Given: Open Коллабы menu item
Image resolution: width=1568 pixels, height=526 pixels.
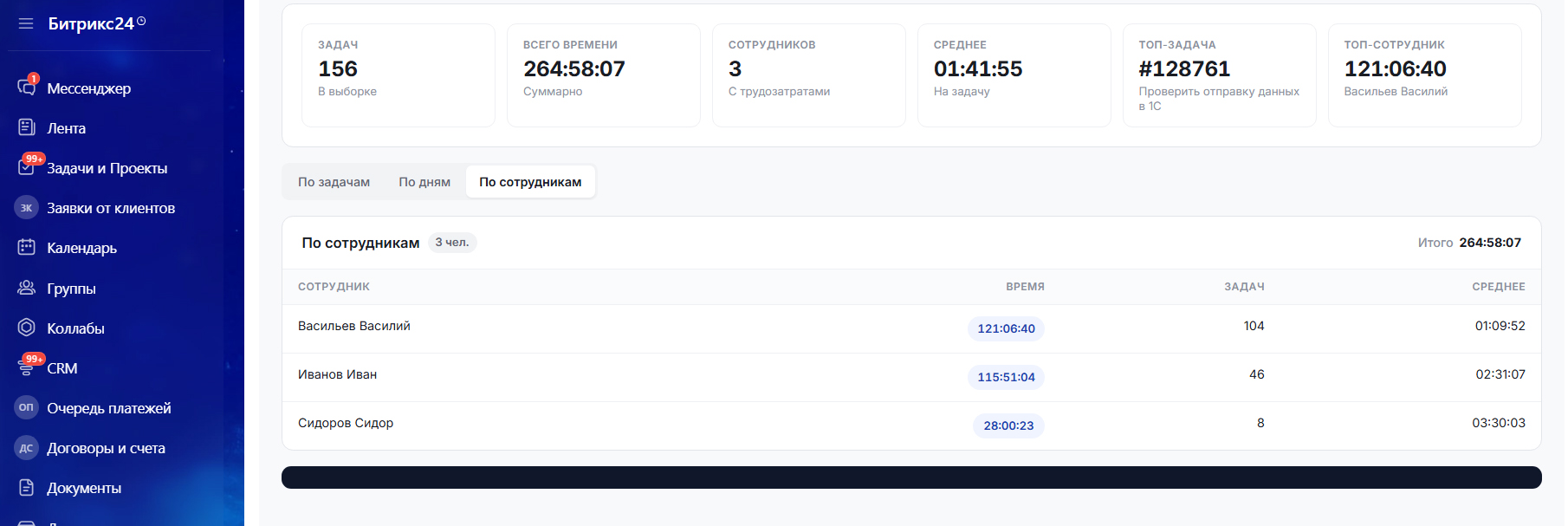Looking at the screenshot, I should (x=75, y=328).
